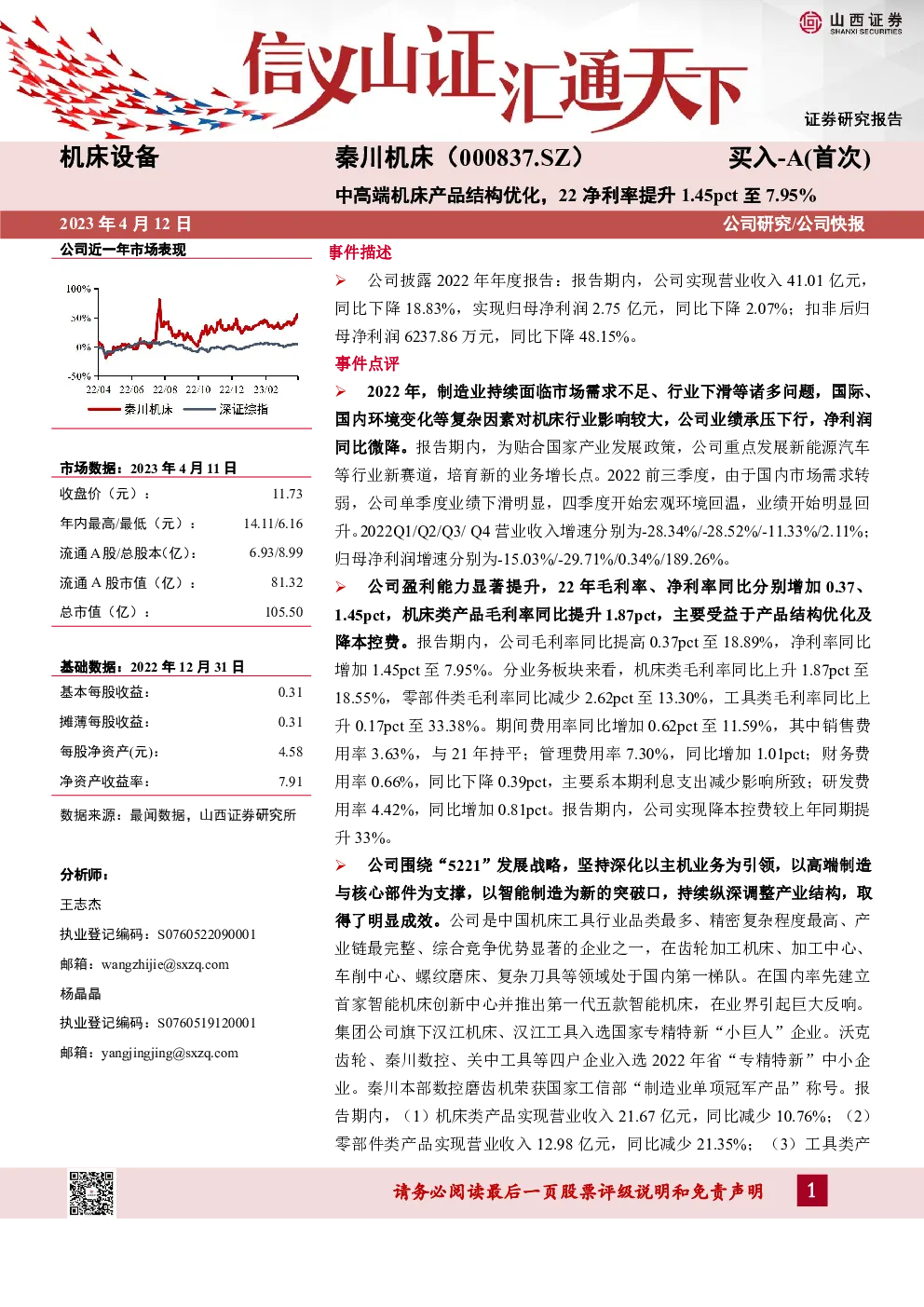
Task: Click the bullet arrow before 2022 年，制造业
Action: coord(342,391)
